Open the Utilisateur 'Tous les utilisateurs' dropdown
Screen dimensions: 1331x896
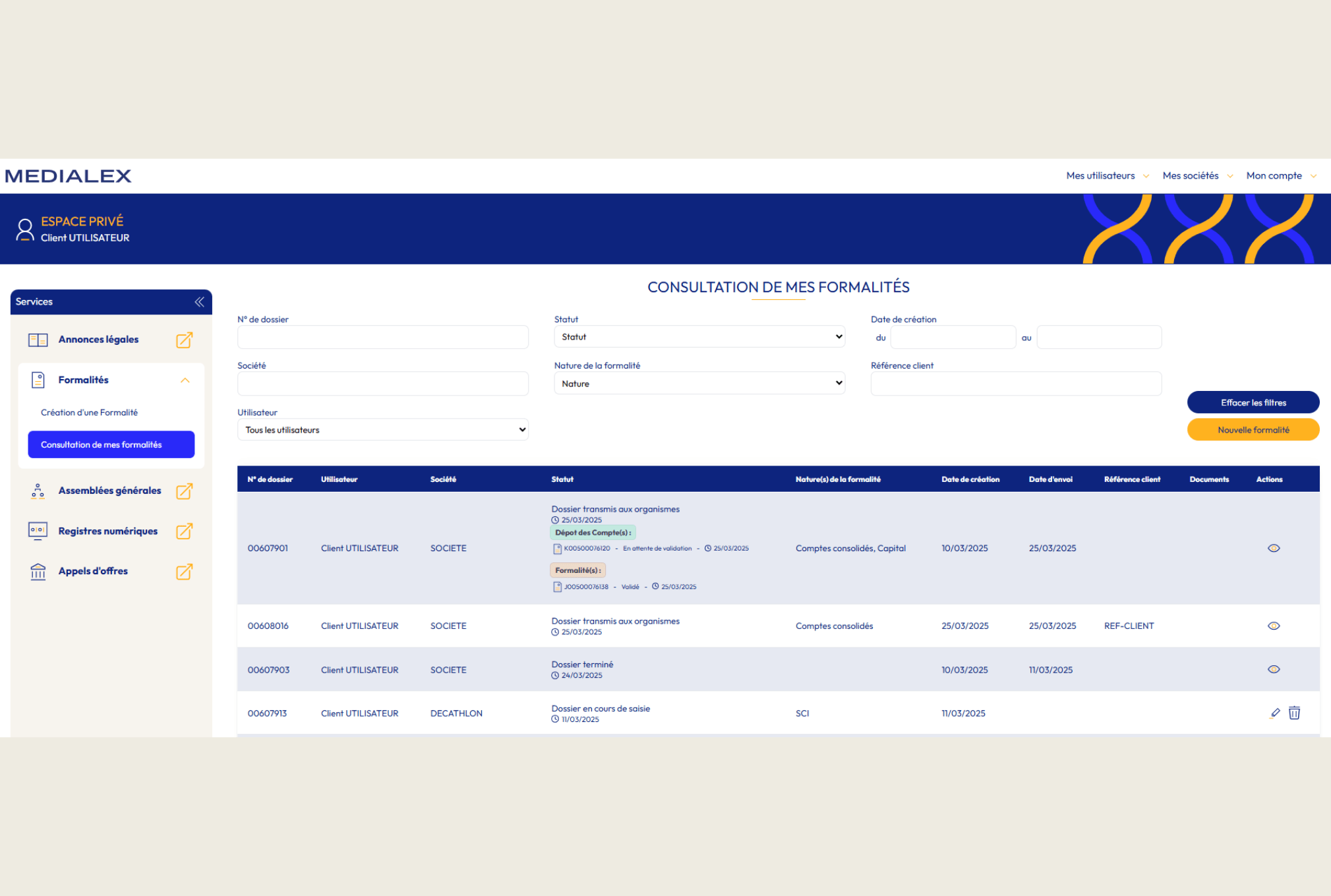[x=383, y=430]
